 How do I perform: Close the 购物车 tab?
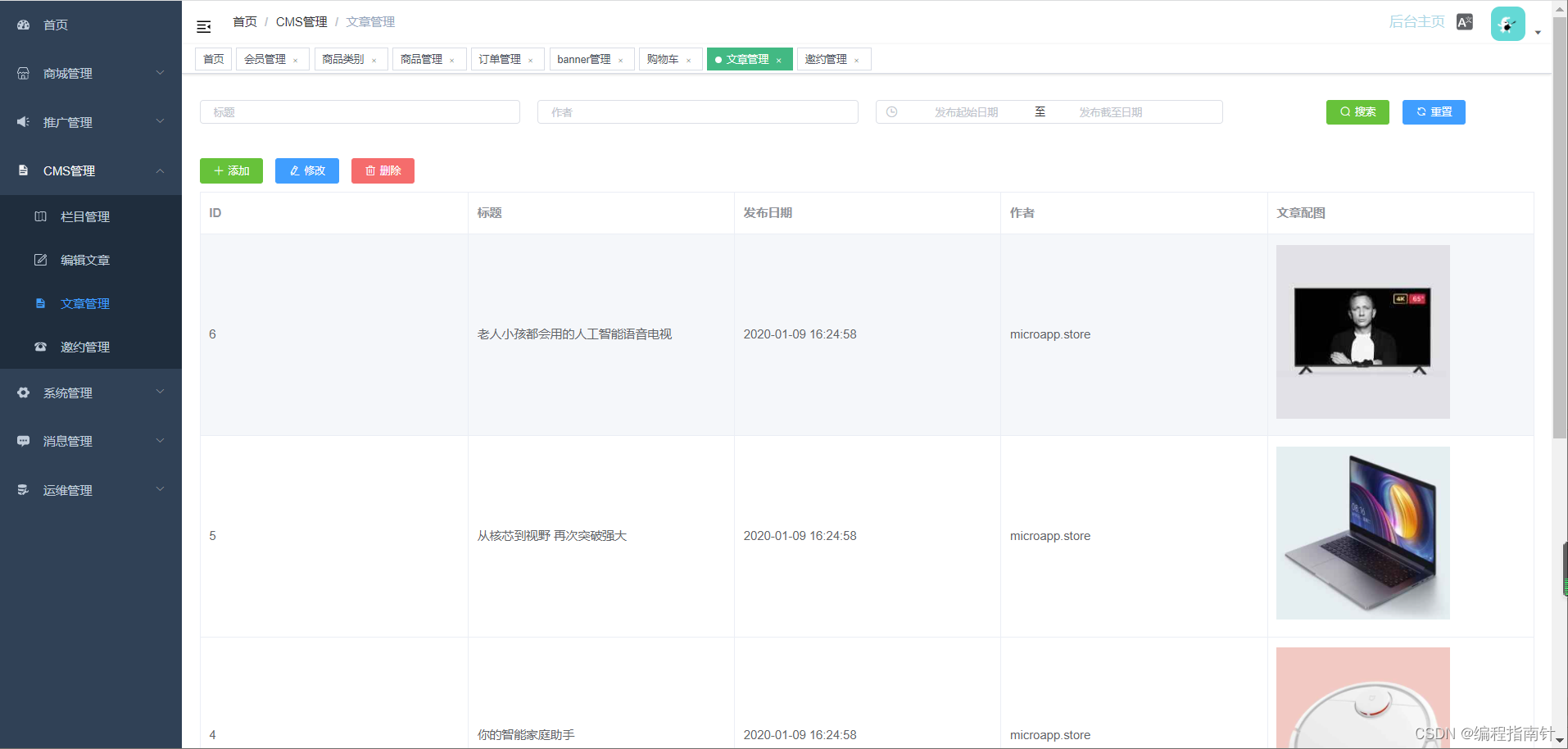click(x=689, y=60)
